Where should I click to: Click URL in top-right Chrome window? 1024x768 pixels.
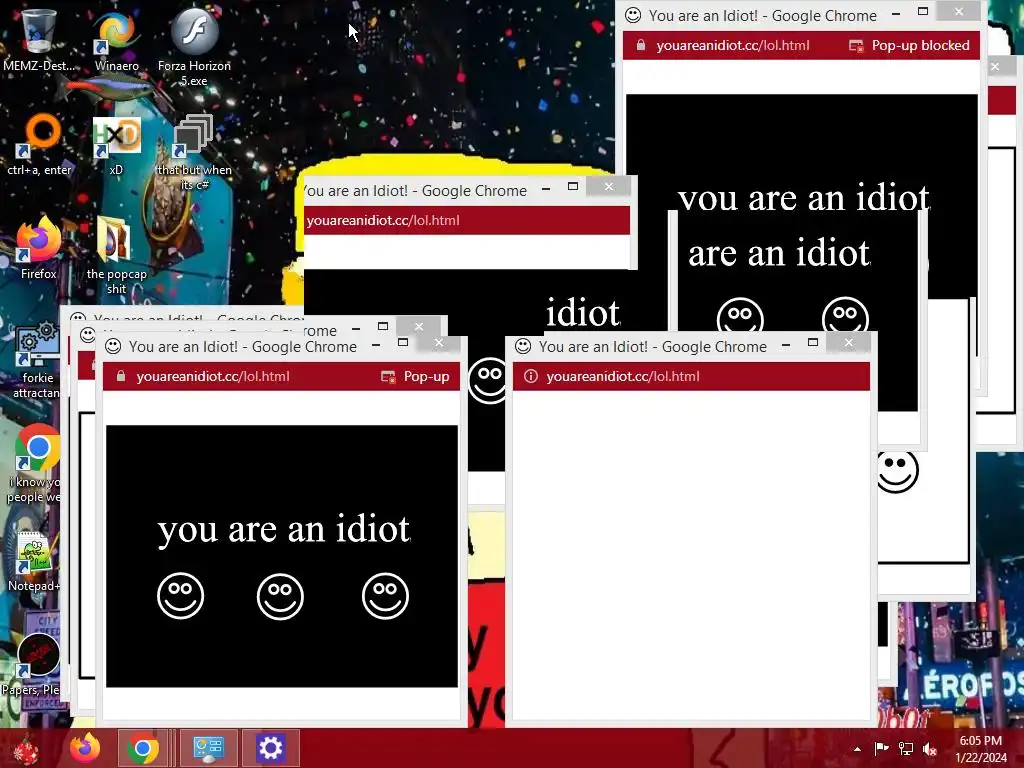[733, 45]
